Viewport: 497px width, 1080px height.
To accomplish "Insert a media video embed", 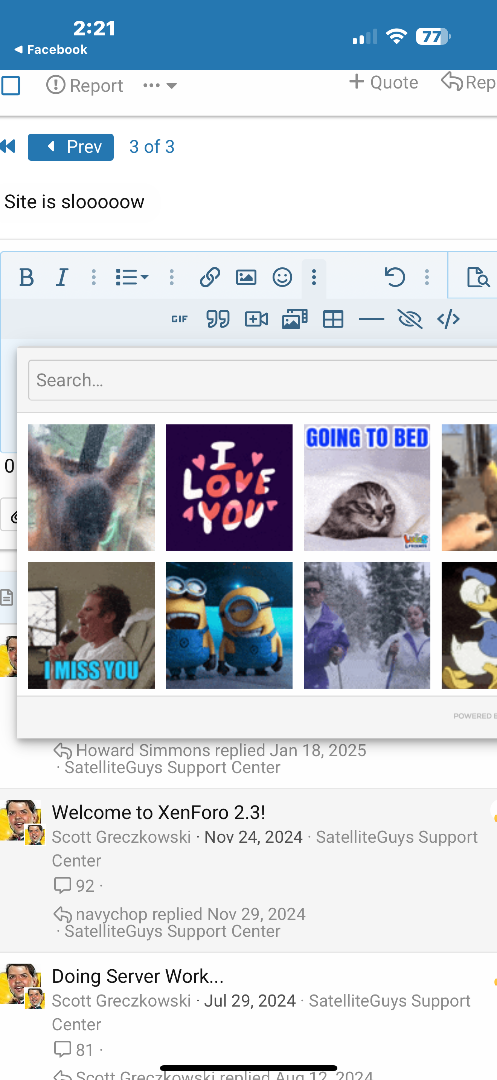I will point(256,319).
